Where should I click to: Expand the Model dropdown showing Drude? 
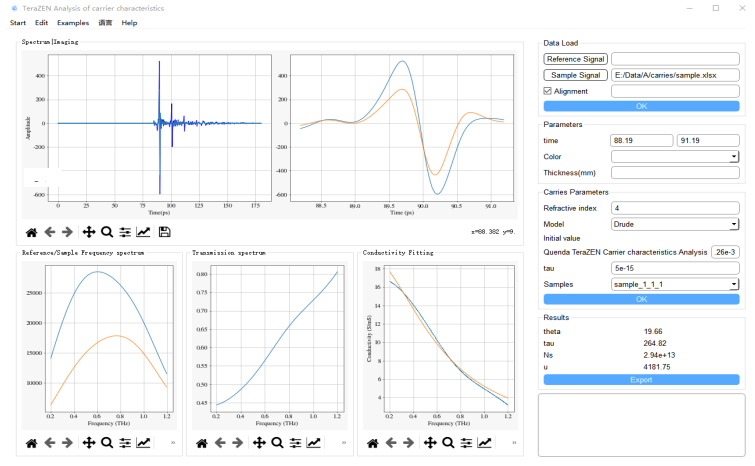[x=674, y=224]
